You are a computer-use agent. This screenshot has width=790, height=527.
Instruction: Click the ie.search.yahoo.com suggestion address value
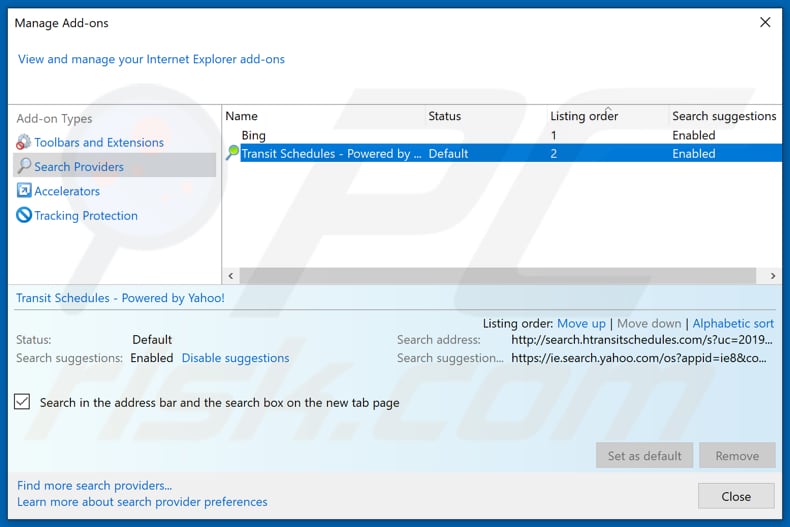(x=639, y=358)
